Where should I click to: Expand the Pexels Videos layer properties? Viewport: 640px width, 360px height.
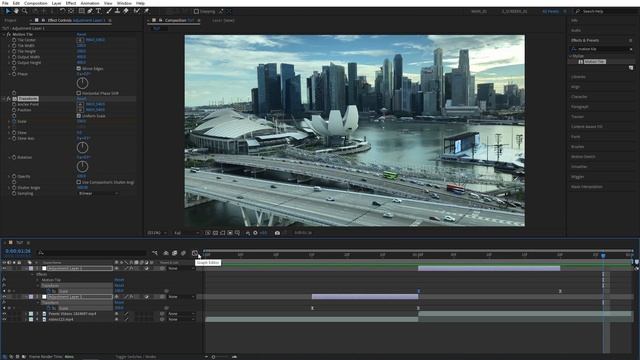click(x=26, y=313)
